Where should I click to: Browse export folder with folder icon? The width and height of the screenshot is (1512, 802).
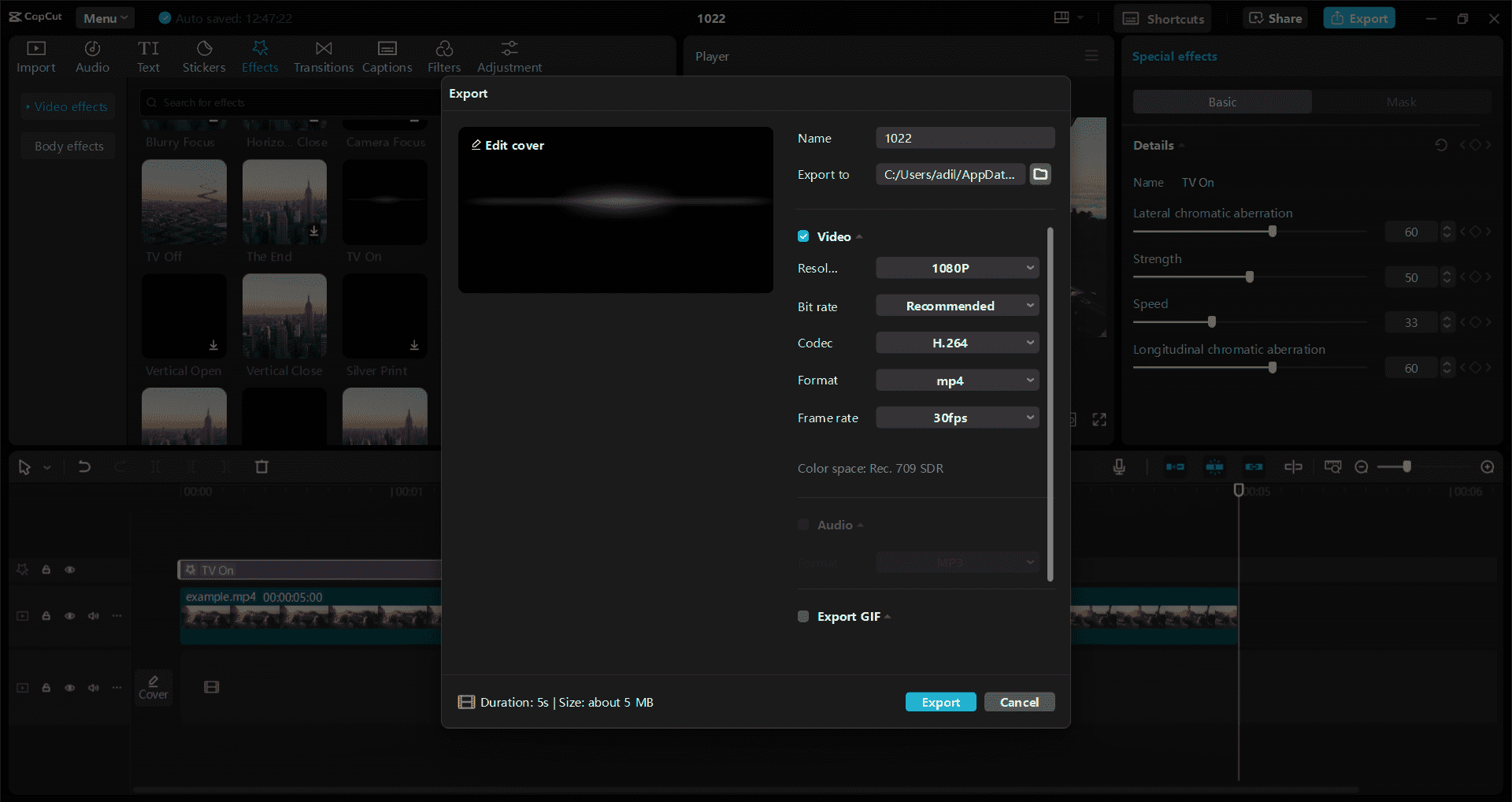[x=1040, y=174]
